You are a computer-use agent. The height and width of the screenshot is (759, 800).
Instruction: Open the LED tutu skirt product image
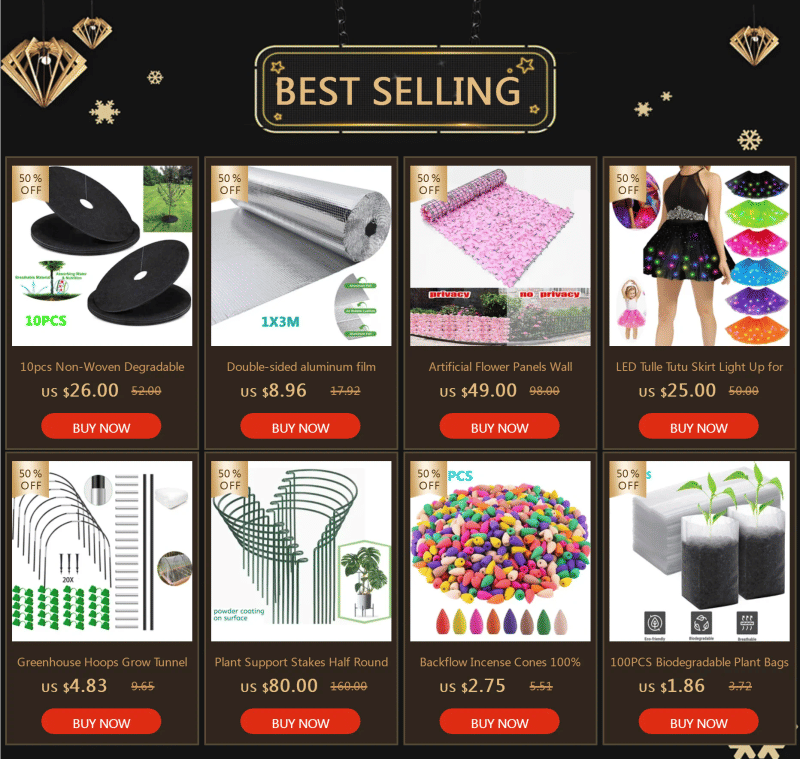click(x=699, y=256)
